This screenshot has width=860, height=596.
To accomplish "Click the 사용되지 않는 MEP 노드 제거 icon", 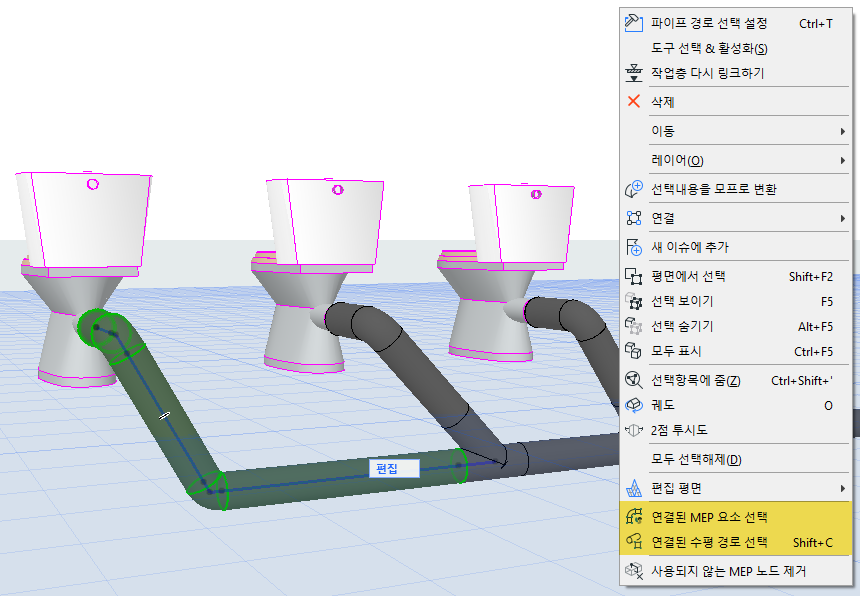I will pyautogui.click(x=633, y=571).
